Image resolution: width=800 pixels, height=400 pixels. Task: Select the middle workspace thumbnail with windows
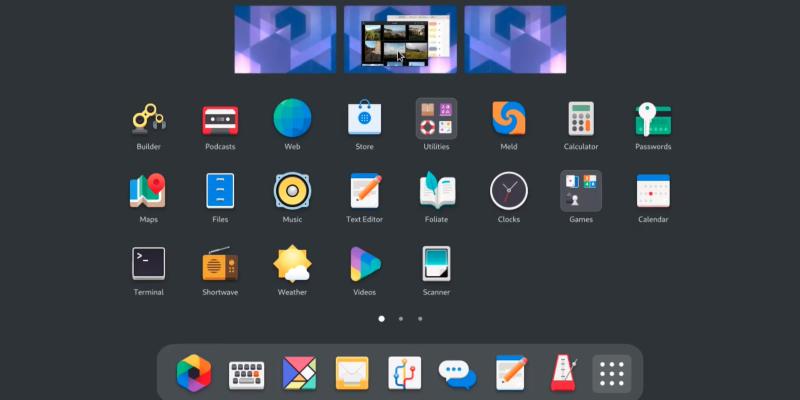[x=400, y=39]
